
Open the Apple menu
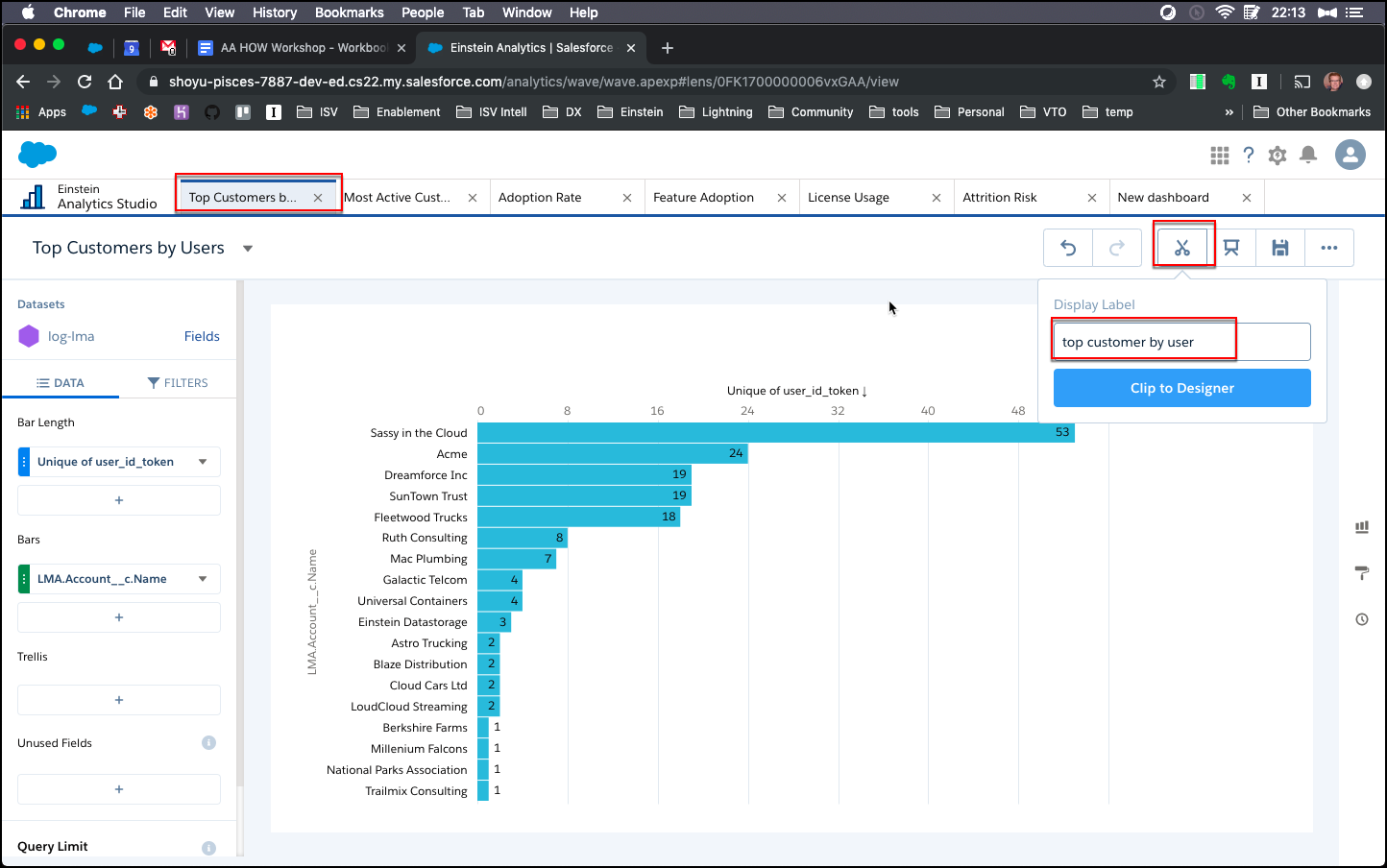point(27,12)
